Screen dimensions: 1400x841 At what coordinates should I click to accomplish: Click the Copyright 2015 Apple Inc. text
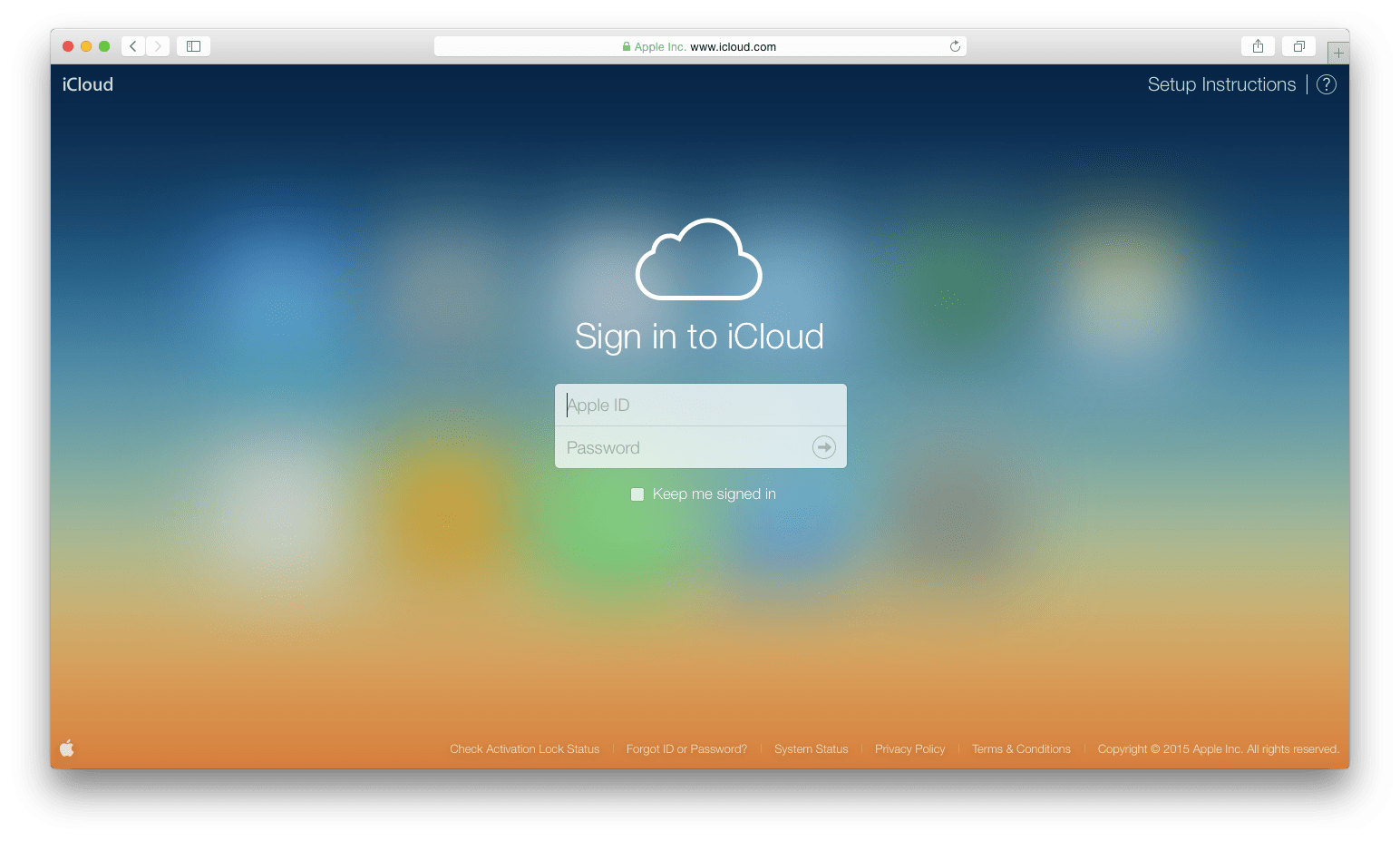point(1218,749)
